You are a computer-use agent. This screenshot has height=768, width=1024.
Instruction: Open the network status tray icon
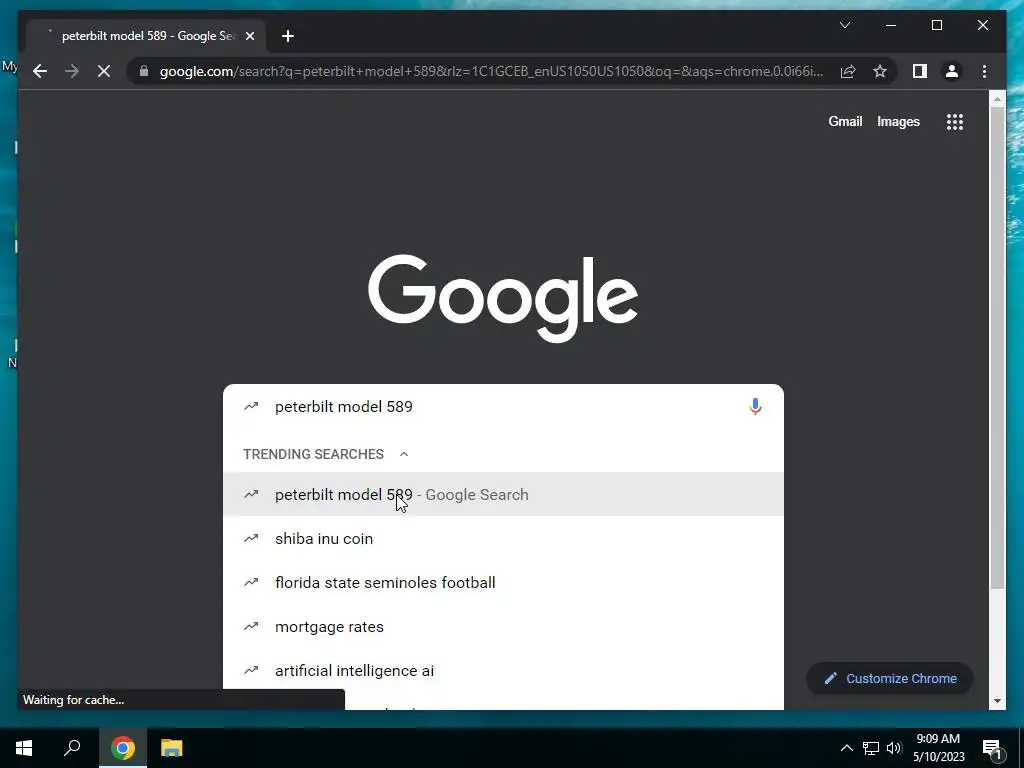(x=871, y=748)
